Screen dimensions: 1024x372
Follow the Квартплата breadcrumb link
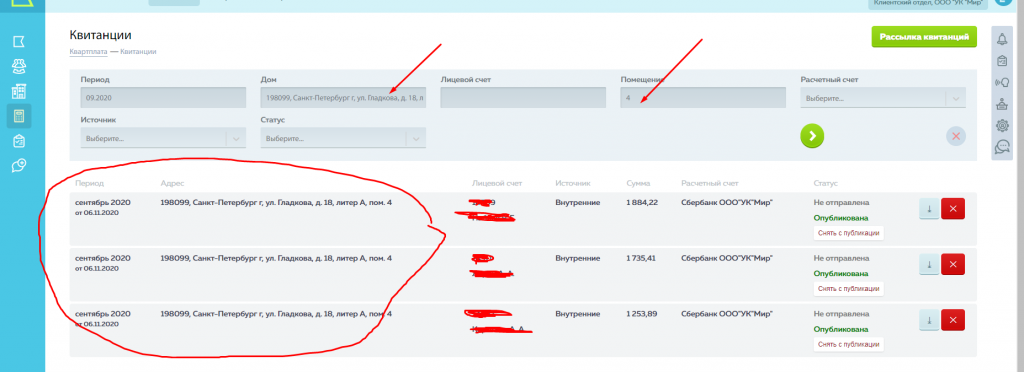coord(88,51)
